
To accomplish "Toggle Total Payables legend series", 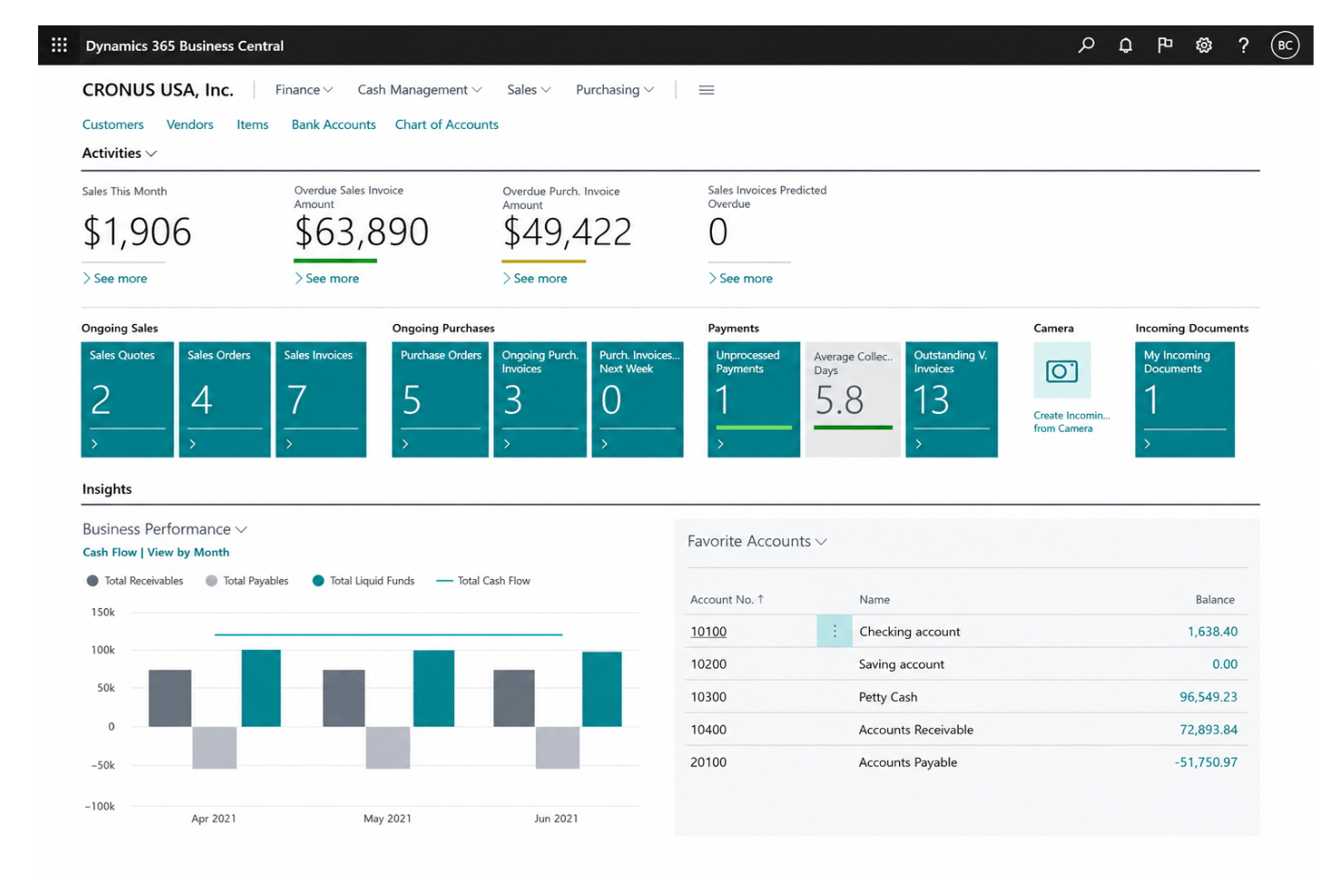I will [x=247, y=581].
